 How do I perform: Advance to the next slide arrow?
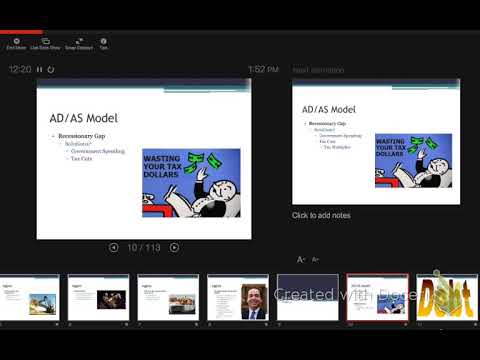click(x=174, y=247)
